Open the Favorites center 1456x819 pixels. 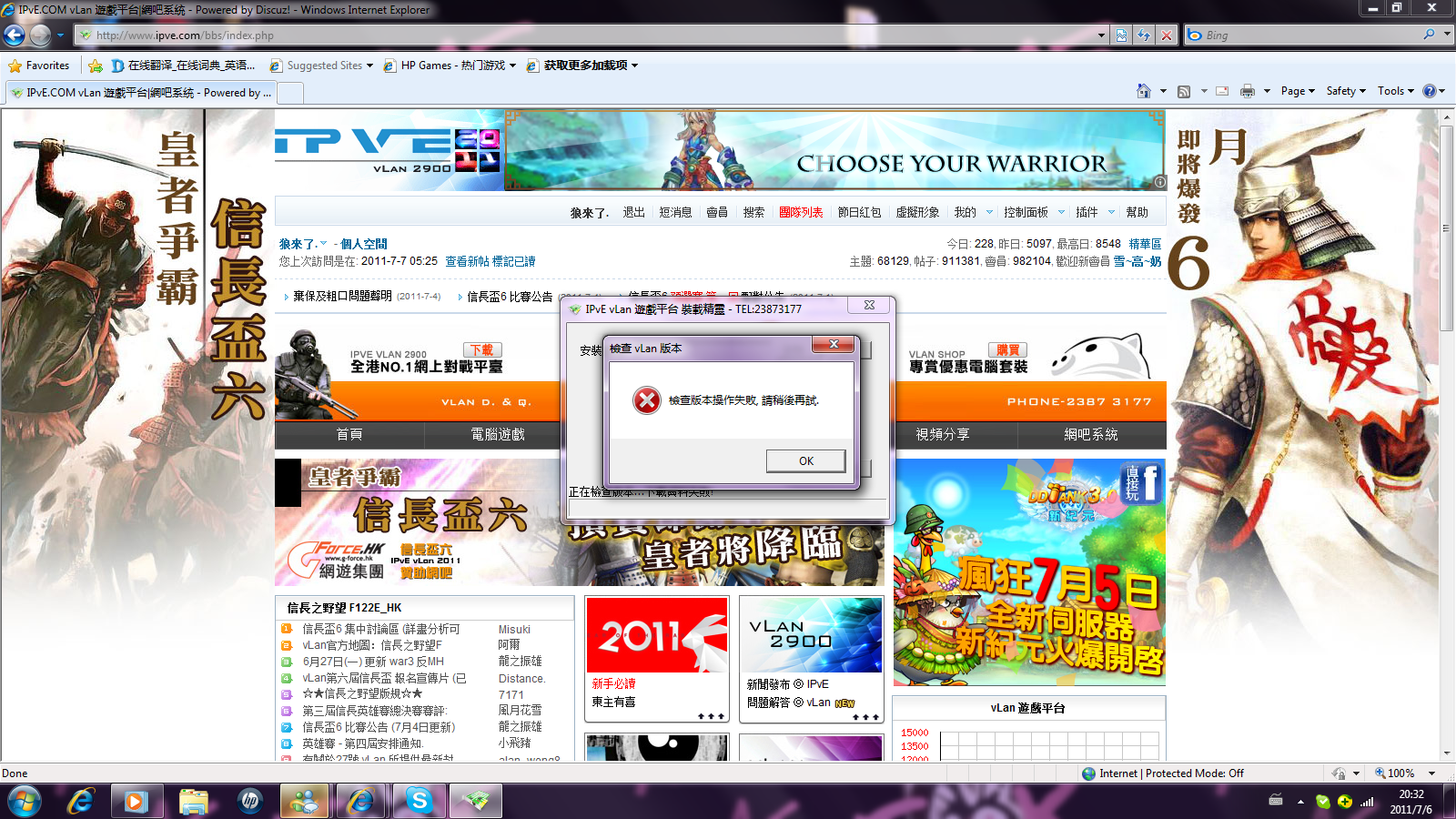(38, 66)
